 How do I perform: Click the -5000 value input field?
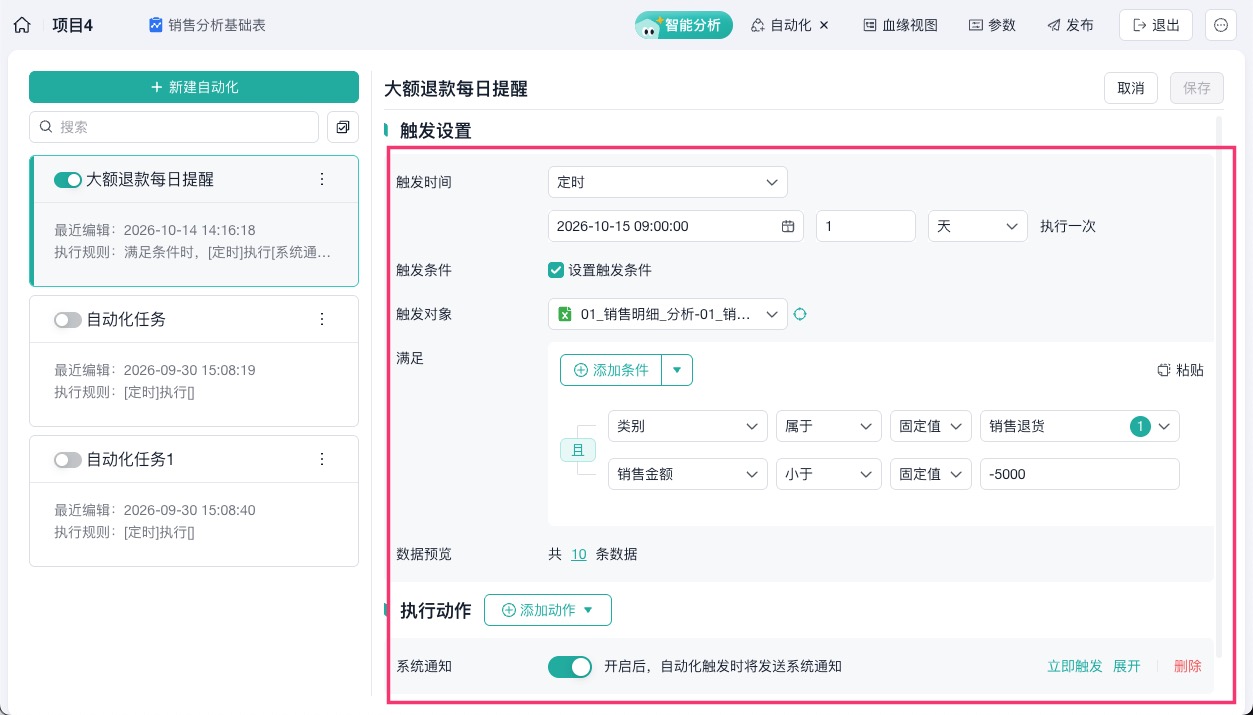coord(1080,474)
